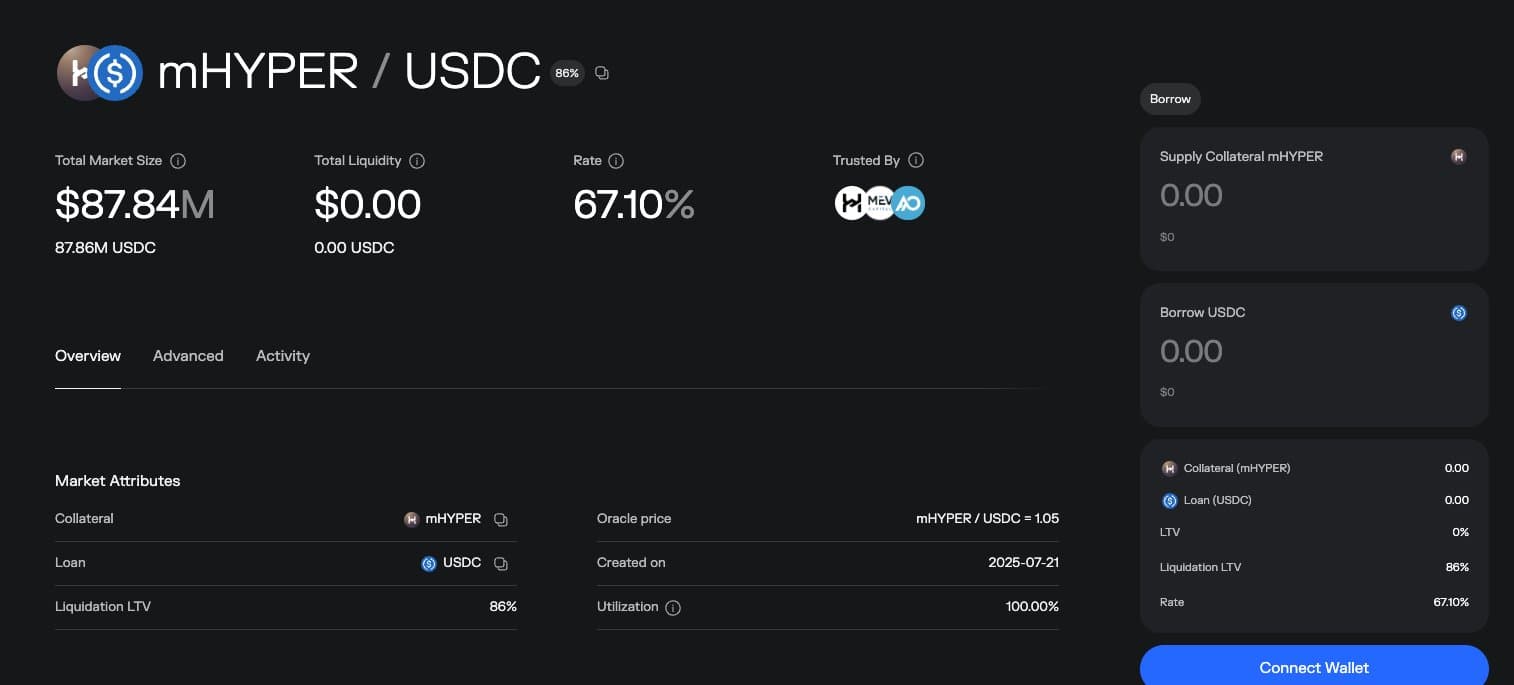Open the Rate info tooltip icon
1514x685 pixels.
[x=616, y=161]
